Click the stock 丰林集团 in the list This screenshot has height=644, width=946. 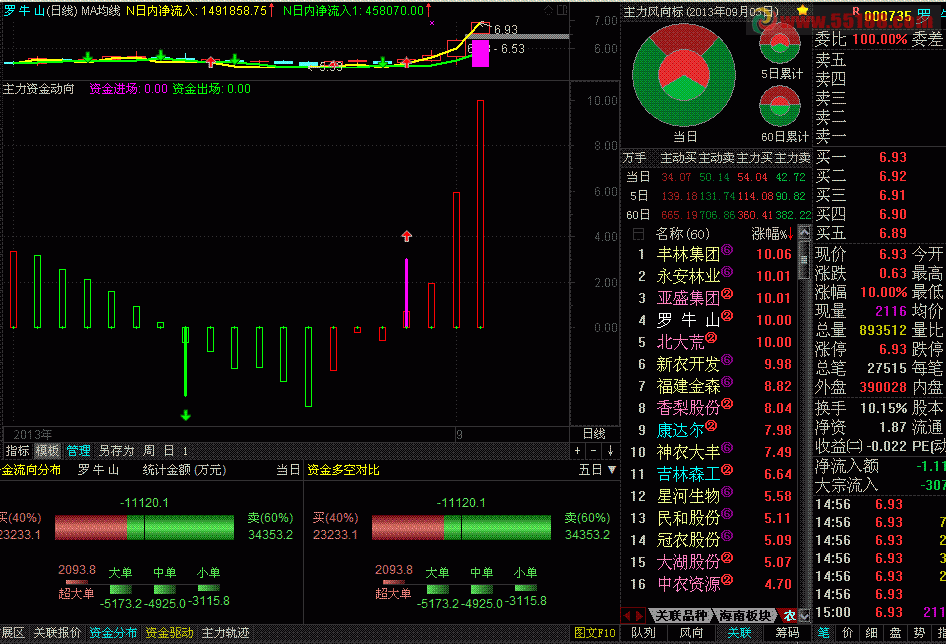(688, 254)
